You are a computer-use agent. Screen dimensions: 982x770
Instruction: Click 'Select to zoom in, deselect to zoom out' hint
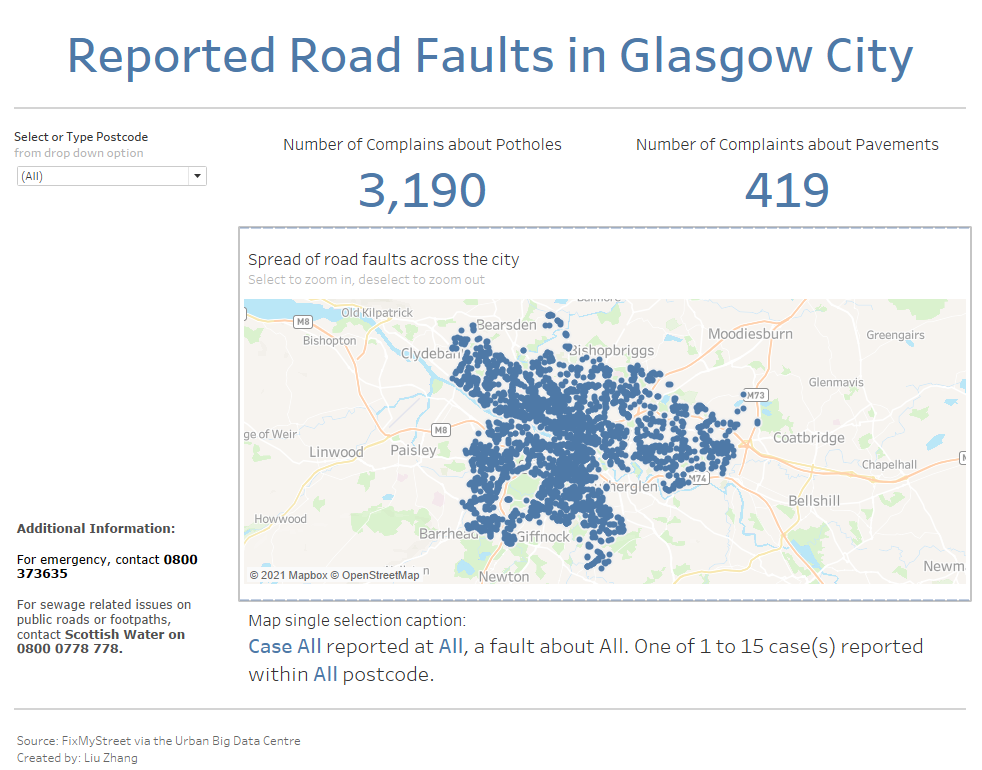tap(366, 279)
